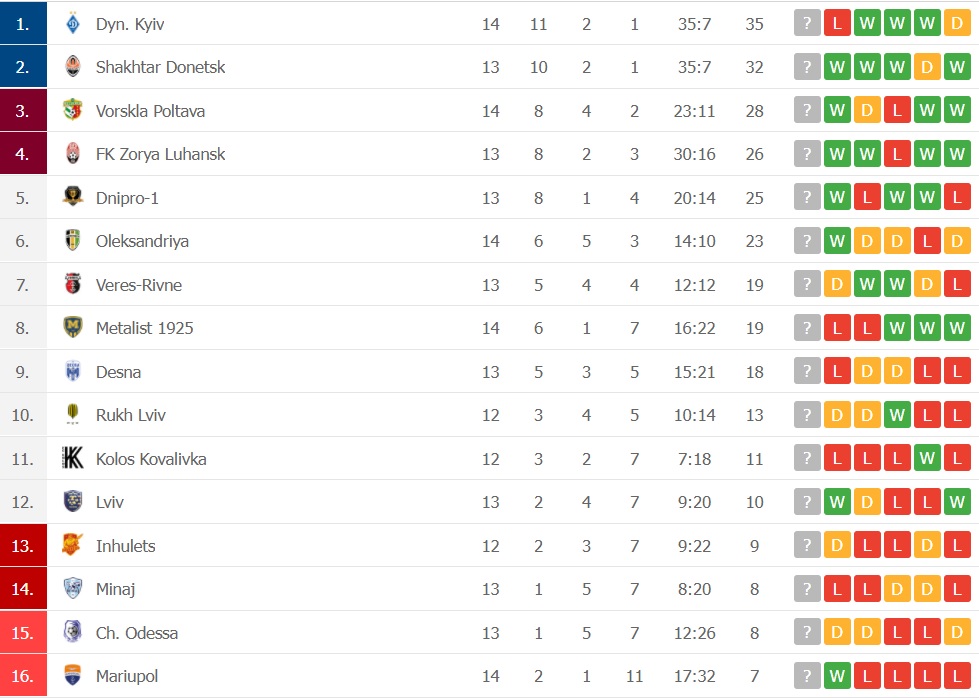Click the Metalist 1925 club badge

[x=72, y=328]
